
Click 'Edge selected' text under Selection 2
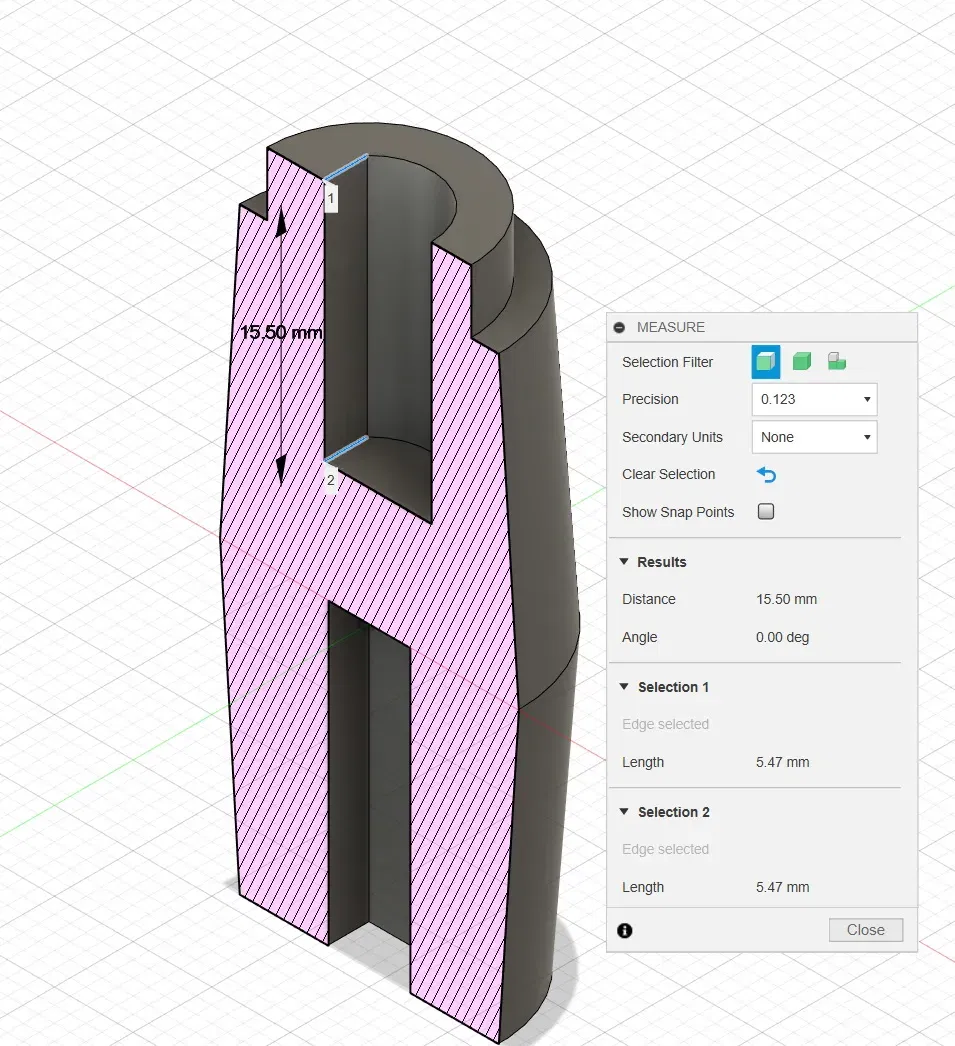point(665,849)
